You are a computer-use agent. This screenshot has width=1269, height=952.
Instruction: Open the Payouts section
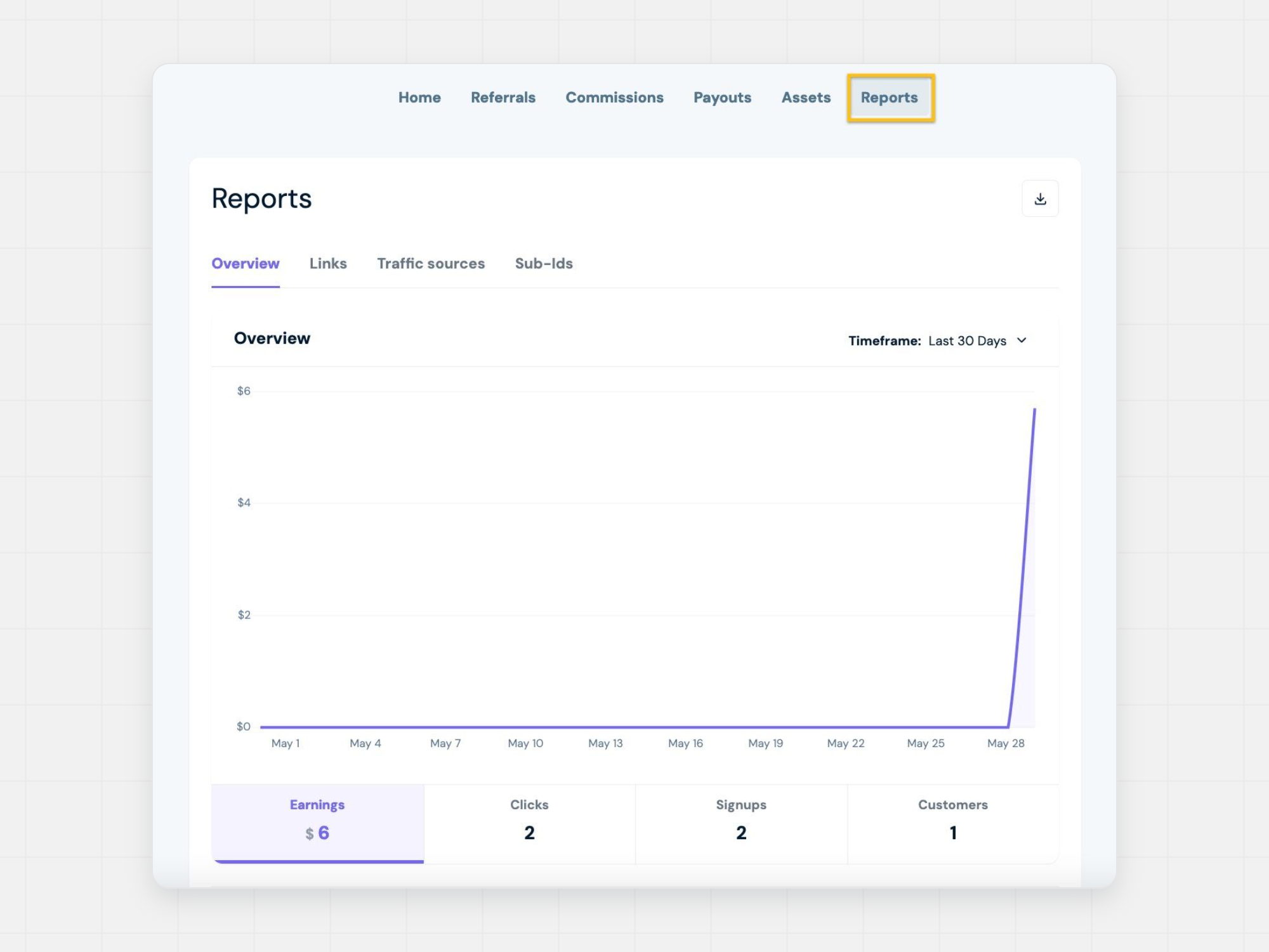tap(722, 98)
